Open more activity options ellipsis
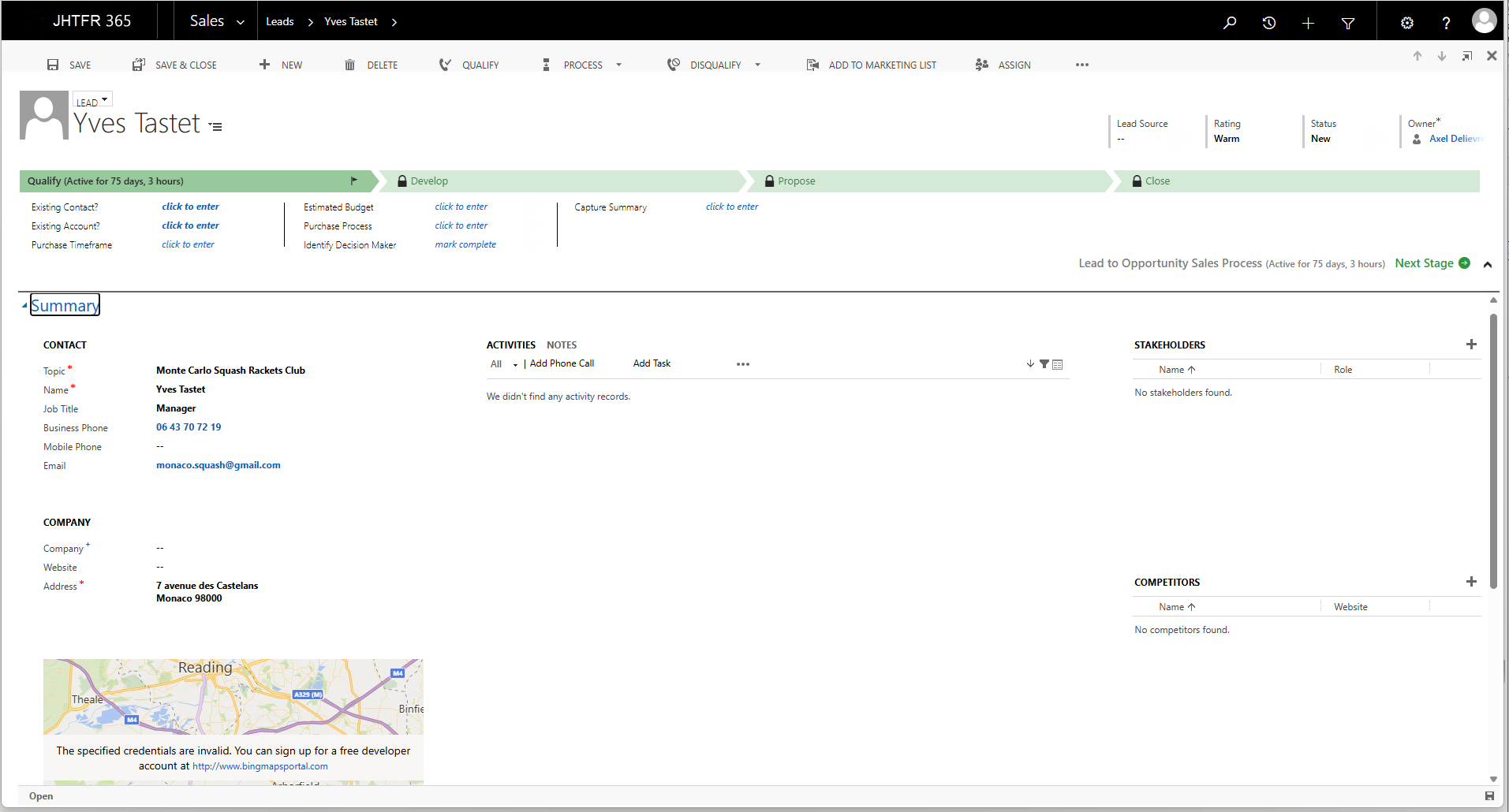Image resolution: width=1509 pixels, height=812 pixels. [x=743, y=364]
